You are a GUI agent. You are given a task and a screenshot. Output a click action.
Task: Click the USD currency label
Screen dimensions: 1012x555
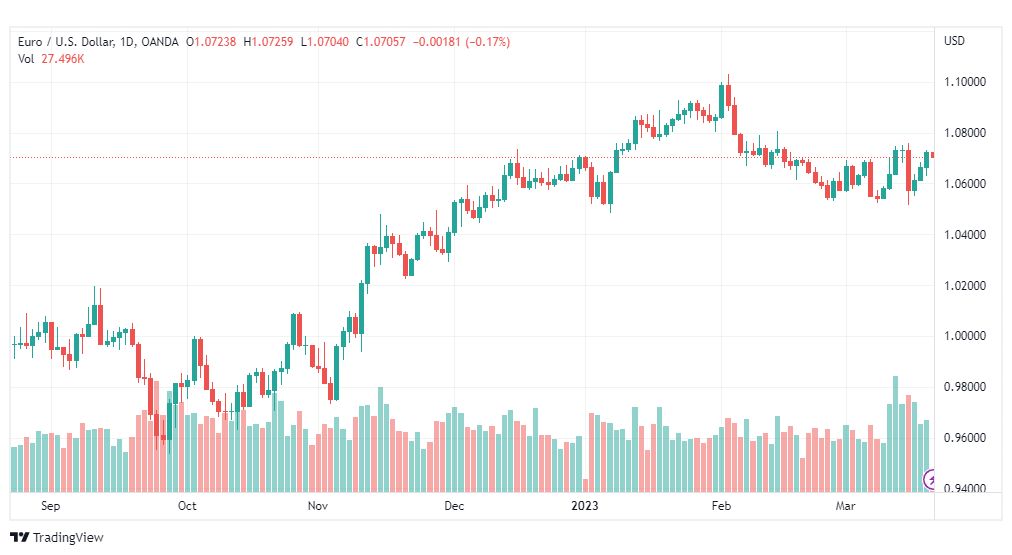tap(954, 41)
